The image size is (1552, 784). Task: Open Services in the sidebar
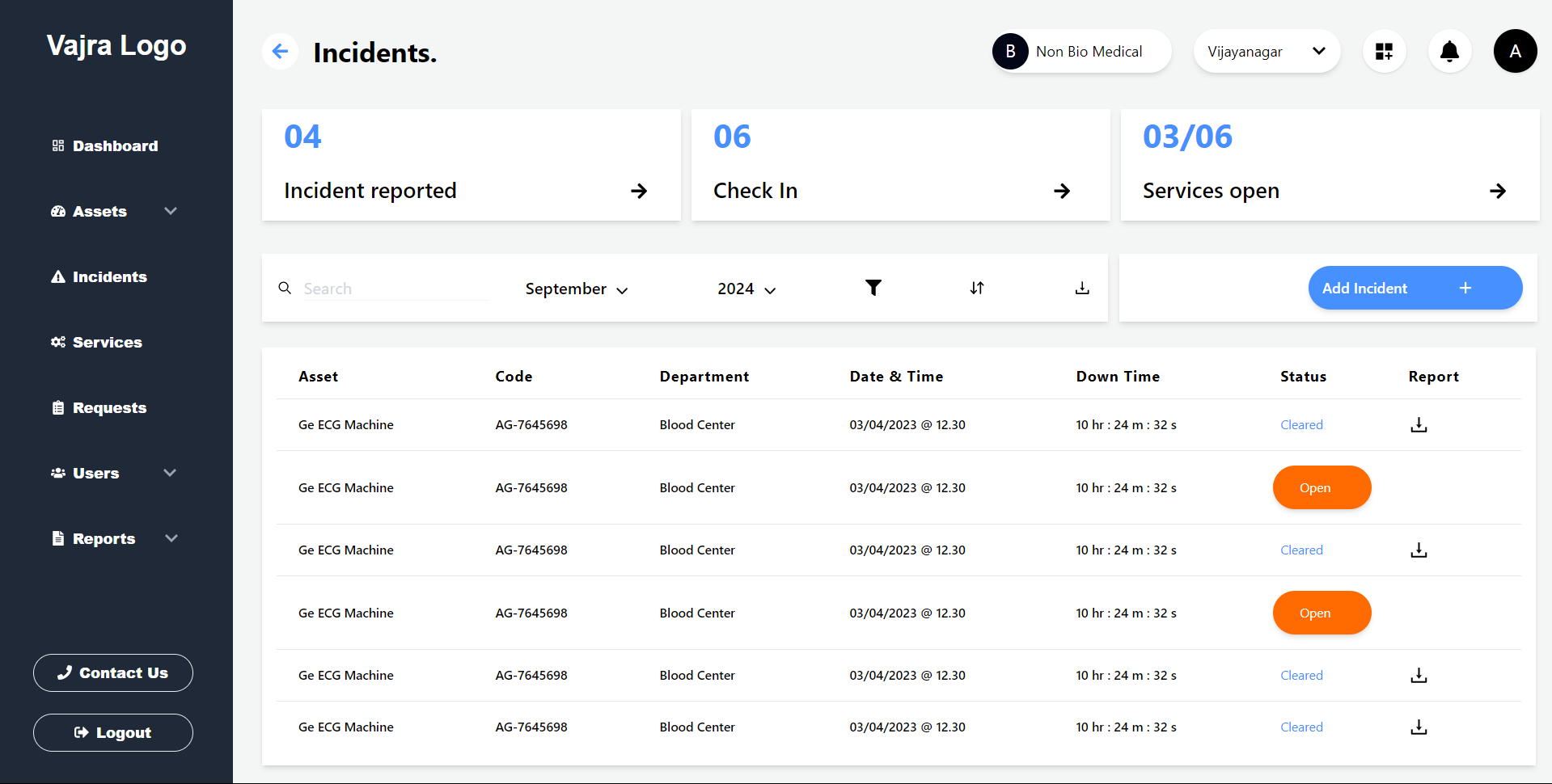[x=107, y=343]
